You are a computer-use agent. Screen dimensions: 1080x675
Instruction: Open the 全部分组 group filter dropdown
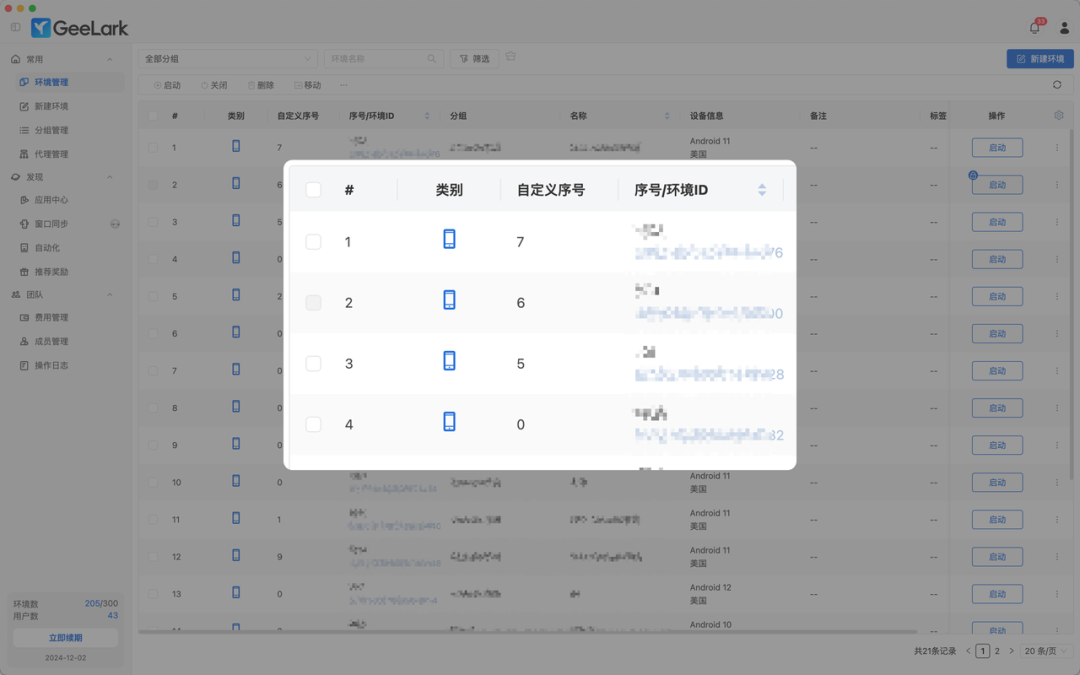click(x=226, y=58)
